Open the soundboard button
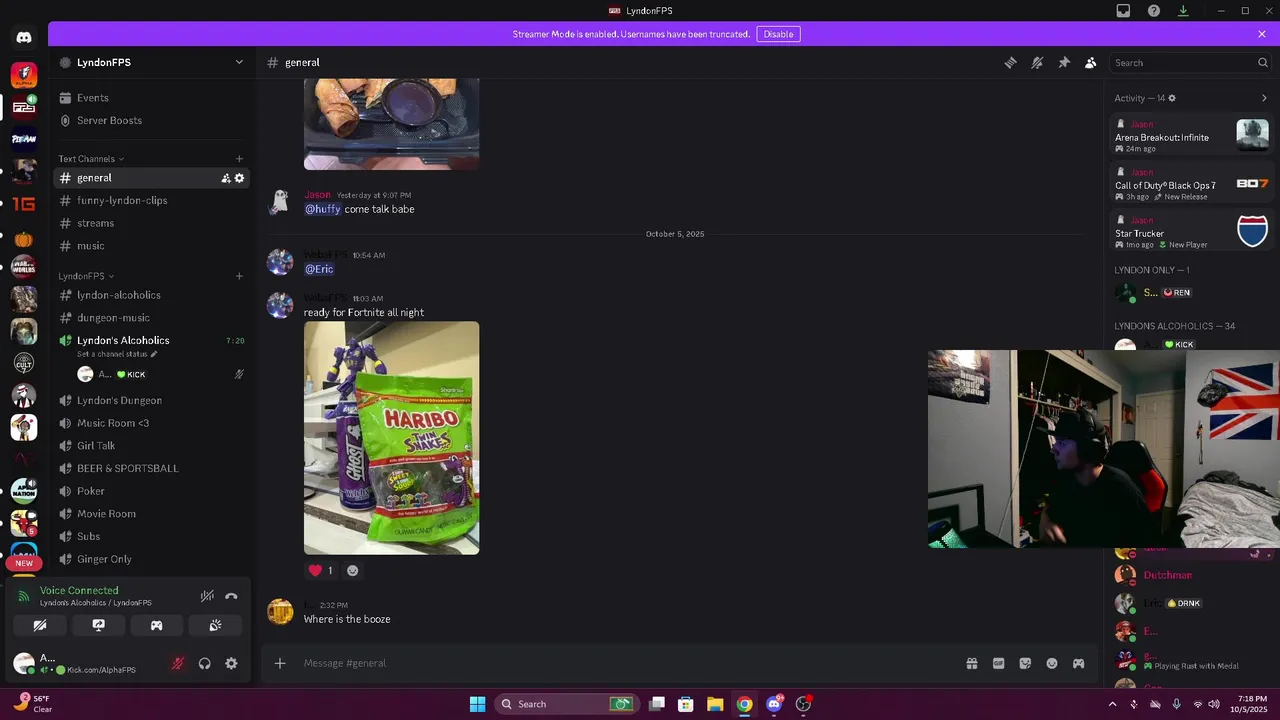Viewport: 1280px width, 720px height. (x=215, y=625)
